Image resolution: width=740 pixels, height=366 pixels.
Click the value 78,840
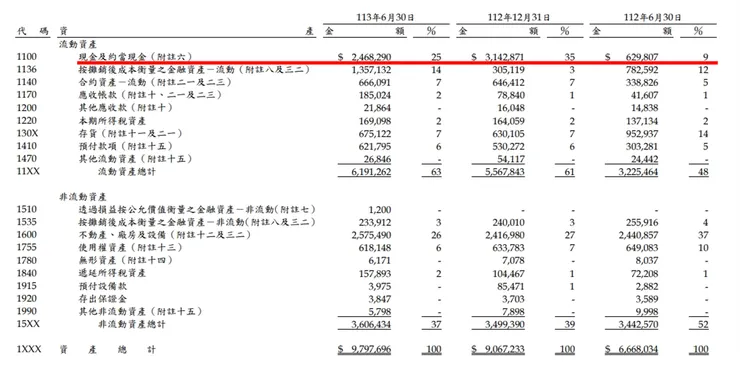pyautogui.click(x=511, y=95)
